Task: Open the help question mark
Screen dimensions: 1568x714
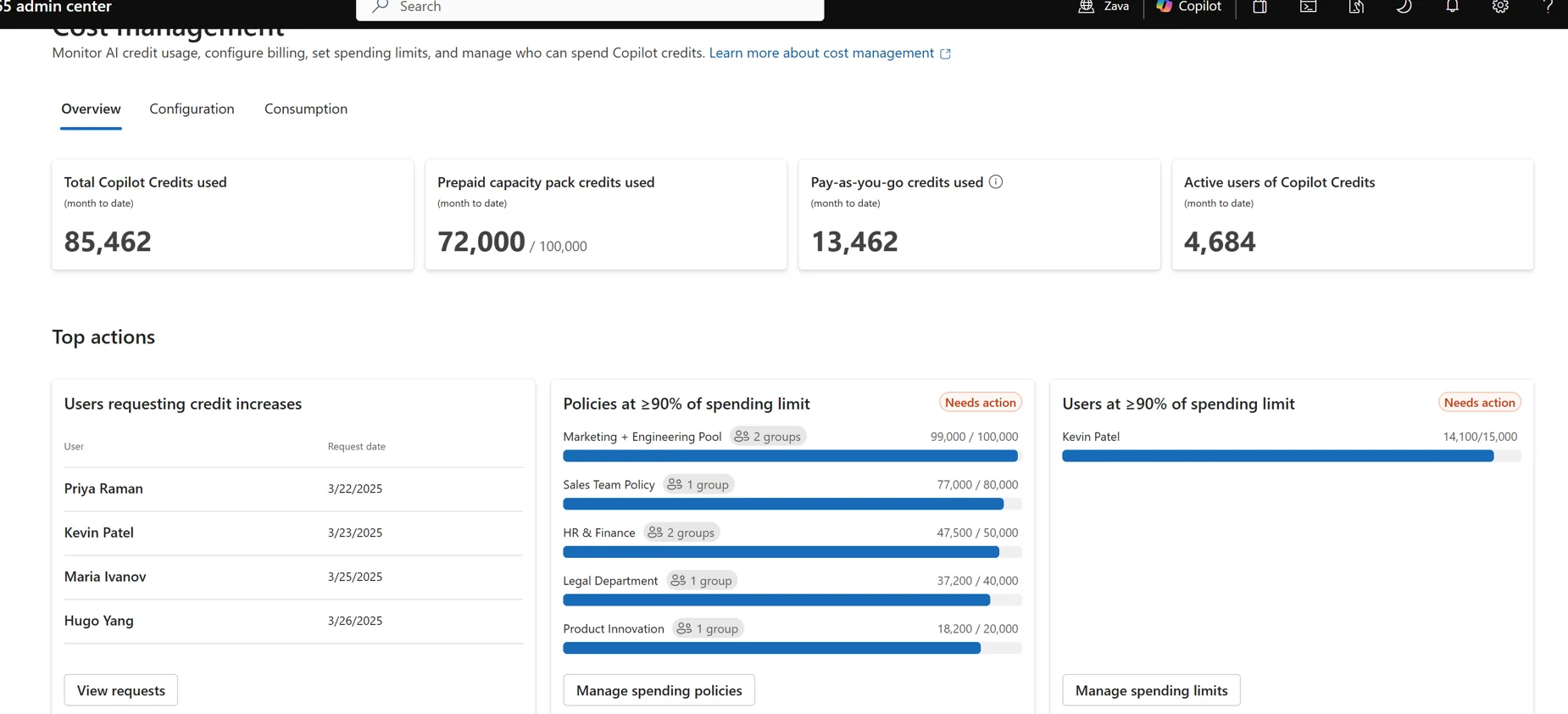Action: point(1549,7)
